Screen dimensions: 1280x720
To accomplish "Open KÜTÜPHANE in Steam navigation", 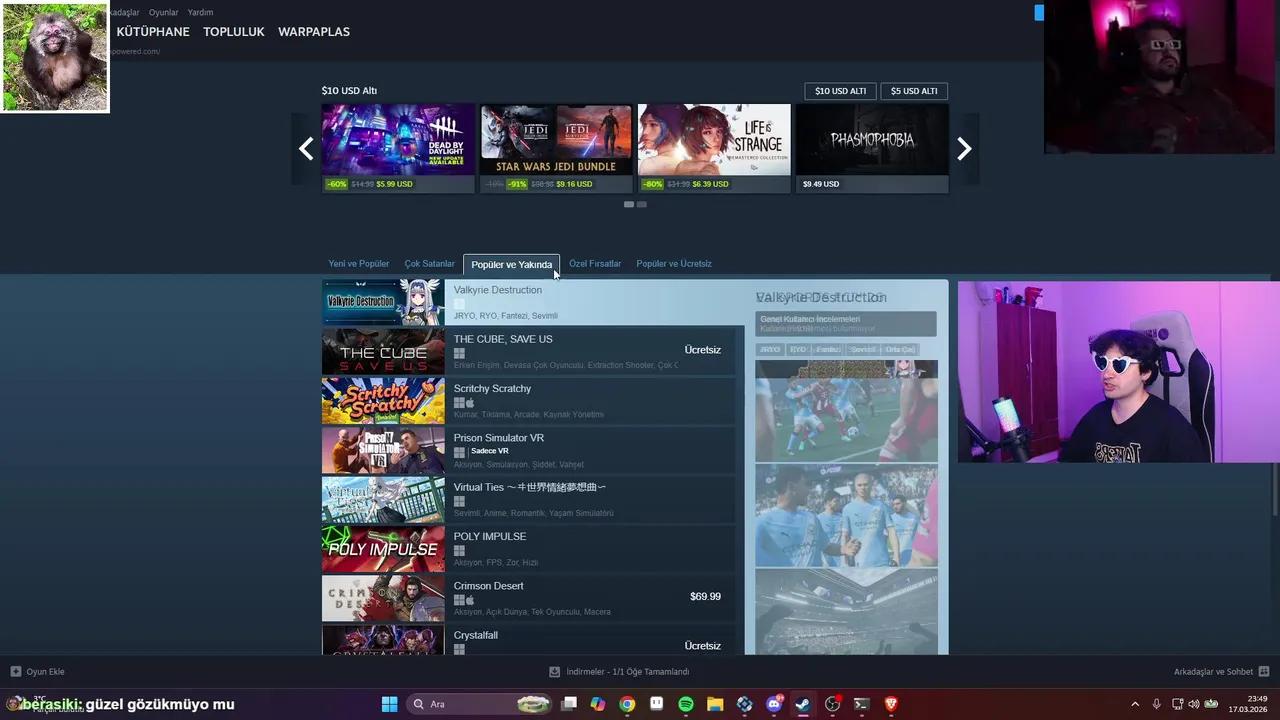I will coord(153,32).
